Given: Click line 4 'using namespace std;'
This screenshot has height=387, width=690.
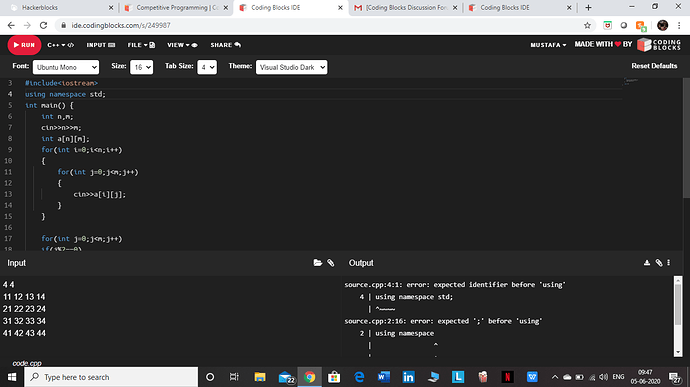Looking at the screenshot, I should pos(65,94).
